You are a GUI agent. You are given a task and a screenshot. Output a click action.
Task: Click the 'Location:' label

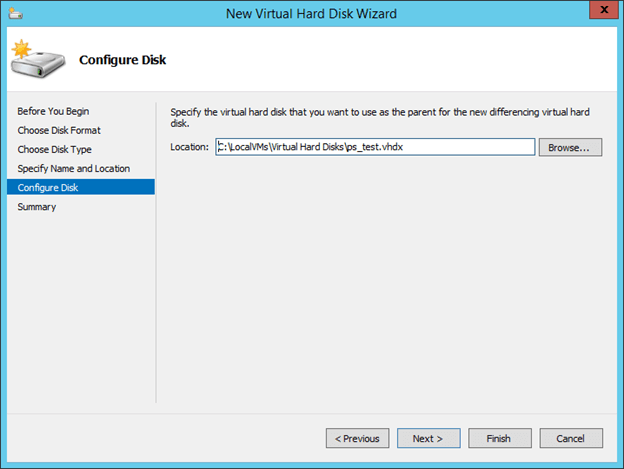(x=190, y=147)
